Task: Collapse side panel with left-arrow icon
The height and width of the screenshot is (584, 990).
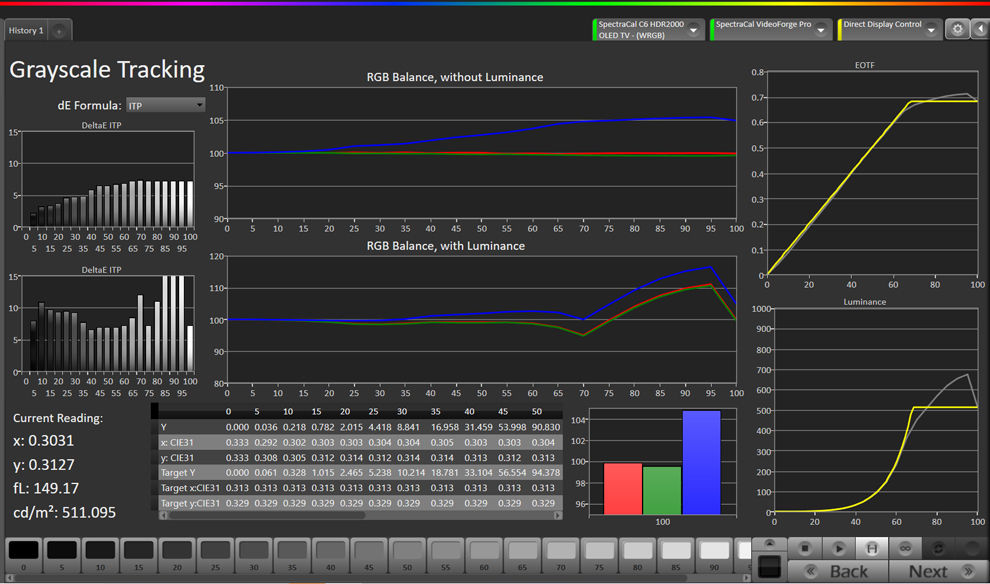Action: coord(981,29)
